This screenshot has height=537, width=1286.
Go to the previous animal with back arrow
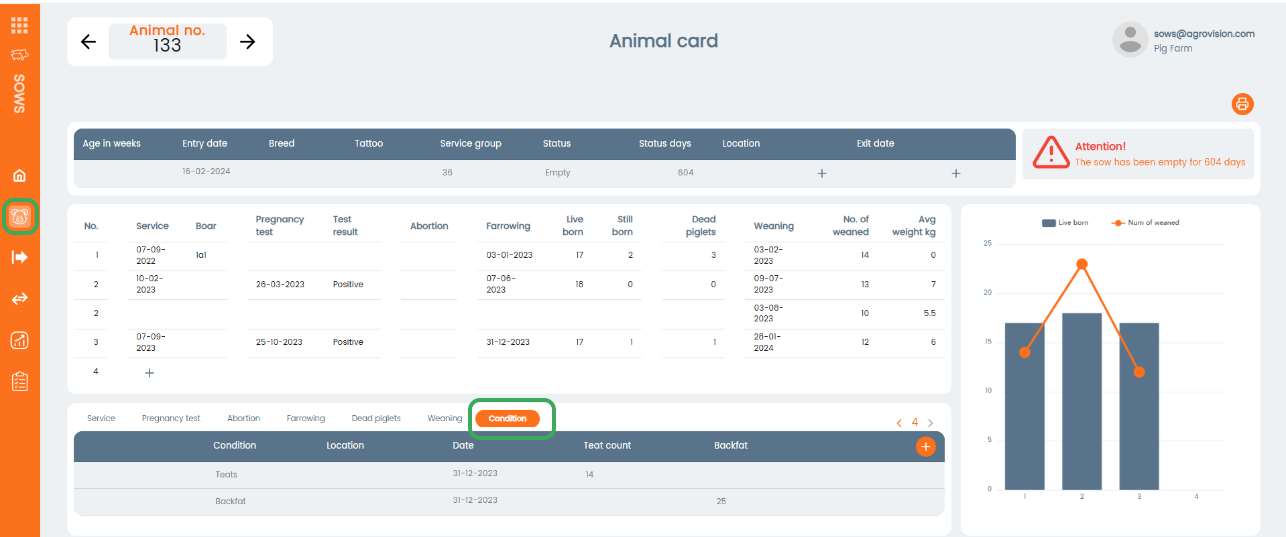[x=88, y=42]
